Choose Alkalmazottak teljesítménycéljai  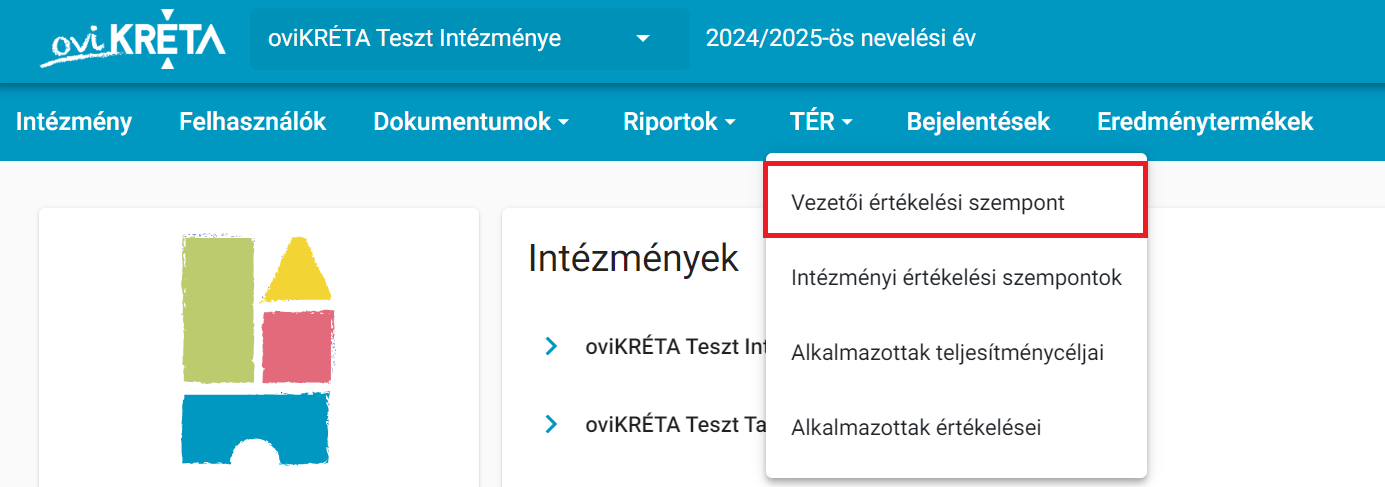pyautogui.click(x=956, y=352)
